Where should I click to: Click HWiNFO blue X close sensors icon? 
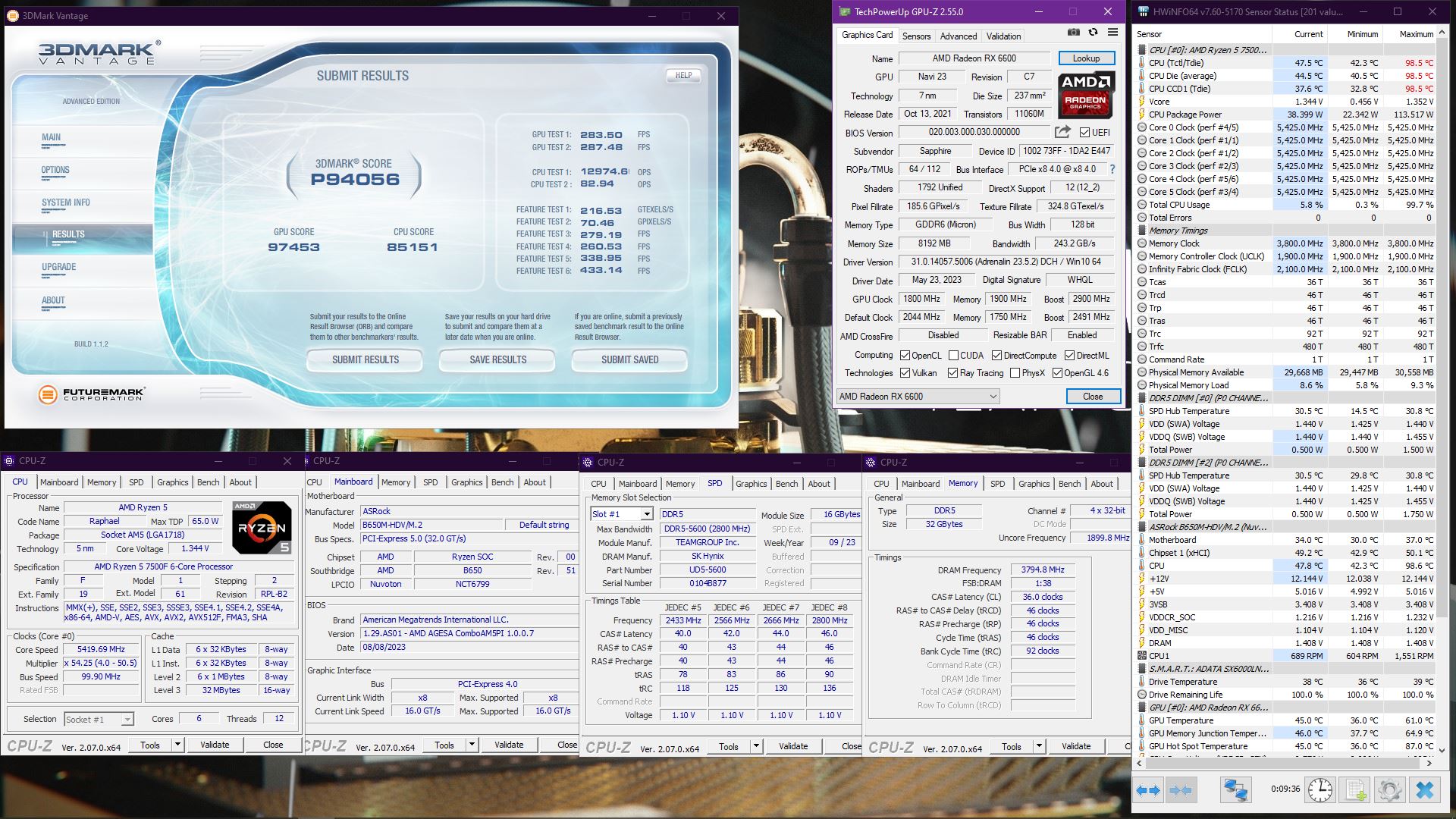1425,790
